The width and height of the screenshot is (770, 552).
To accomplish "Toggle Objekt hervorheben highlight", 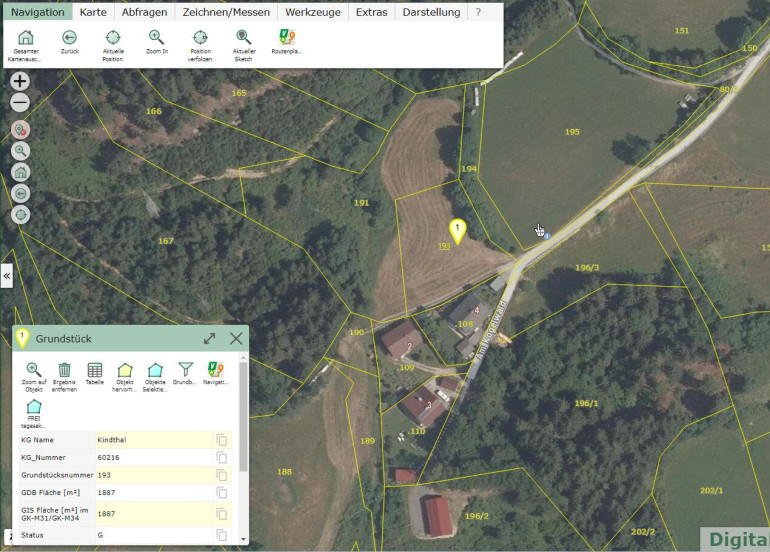I will click(125, 371).
